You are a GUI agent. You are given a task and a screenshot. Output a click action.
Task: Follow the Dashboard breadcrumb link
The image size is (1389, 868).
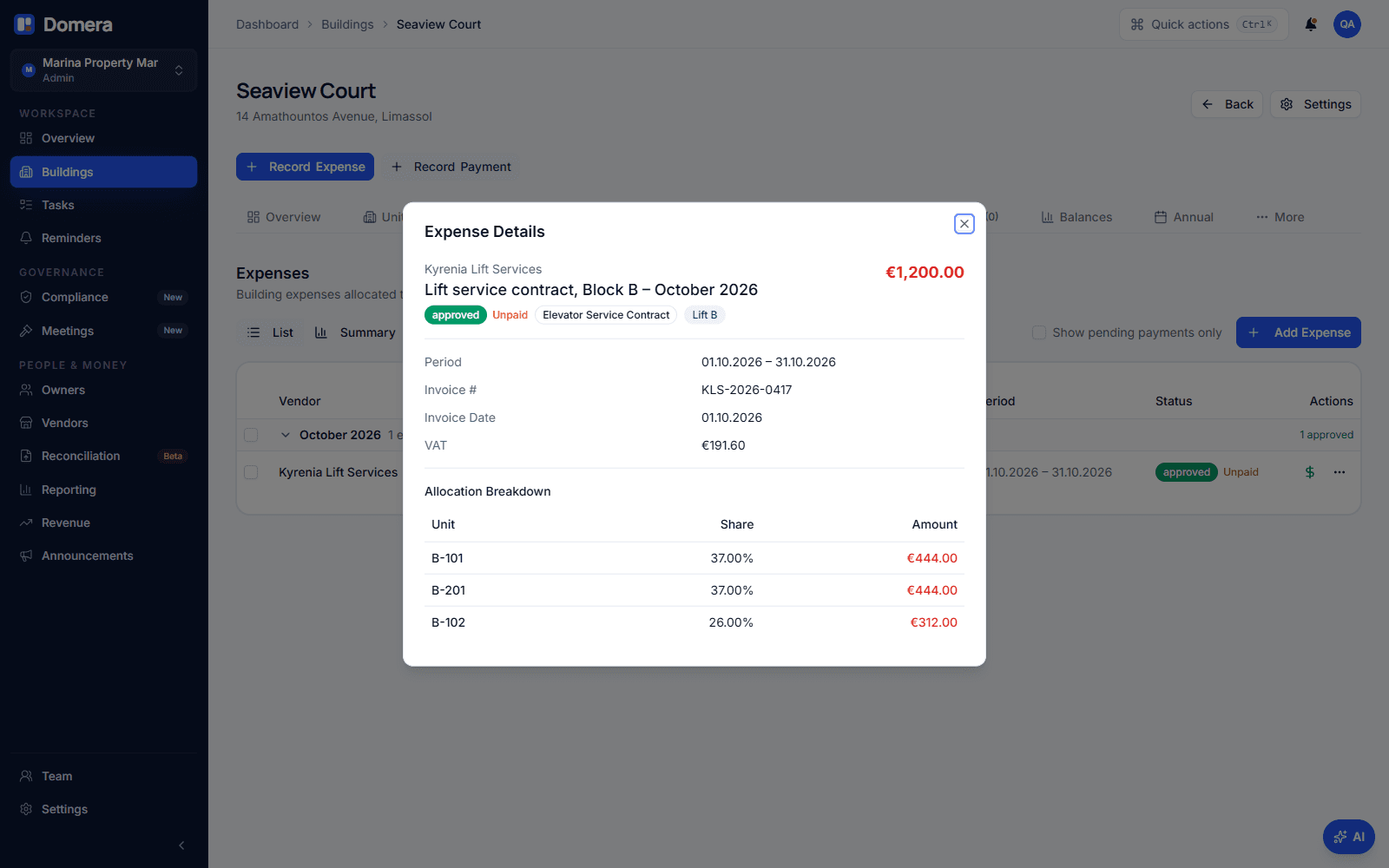coord(267,24)
